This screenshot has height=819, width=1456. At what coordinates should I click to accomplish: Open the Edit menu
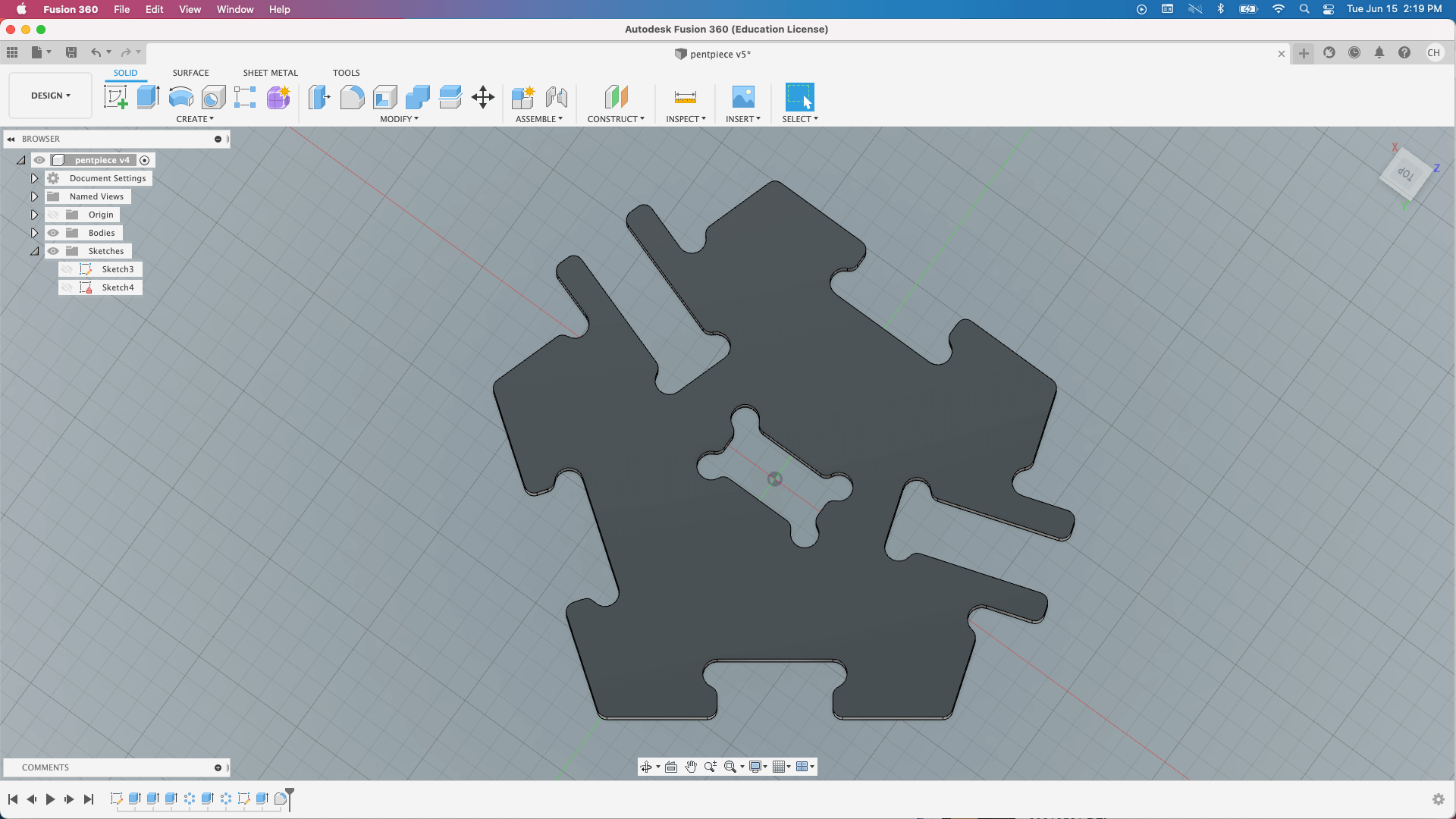pos(154,9)
